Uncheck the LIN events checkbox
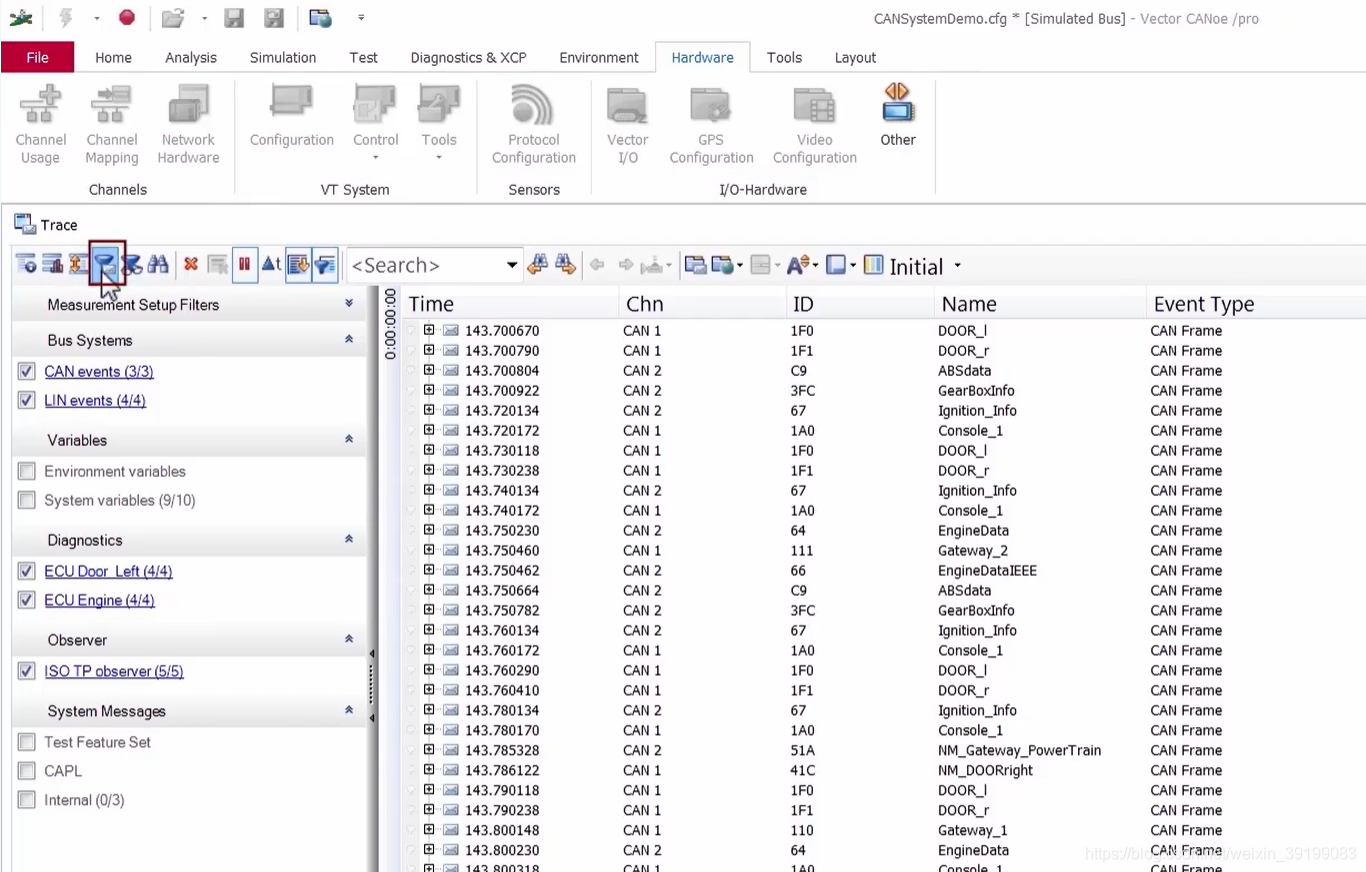The width and height of the screenshot is (1366, 872). point(27,400)
